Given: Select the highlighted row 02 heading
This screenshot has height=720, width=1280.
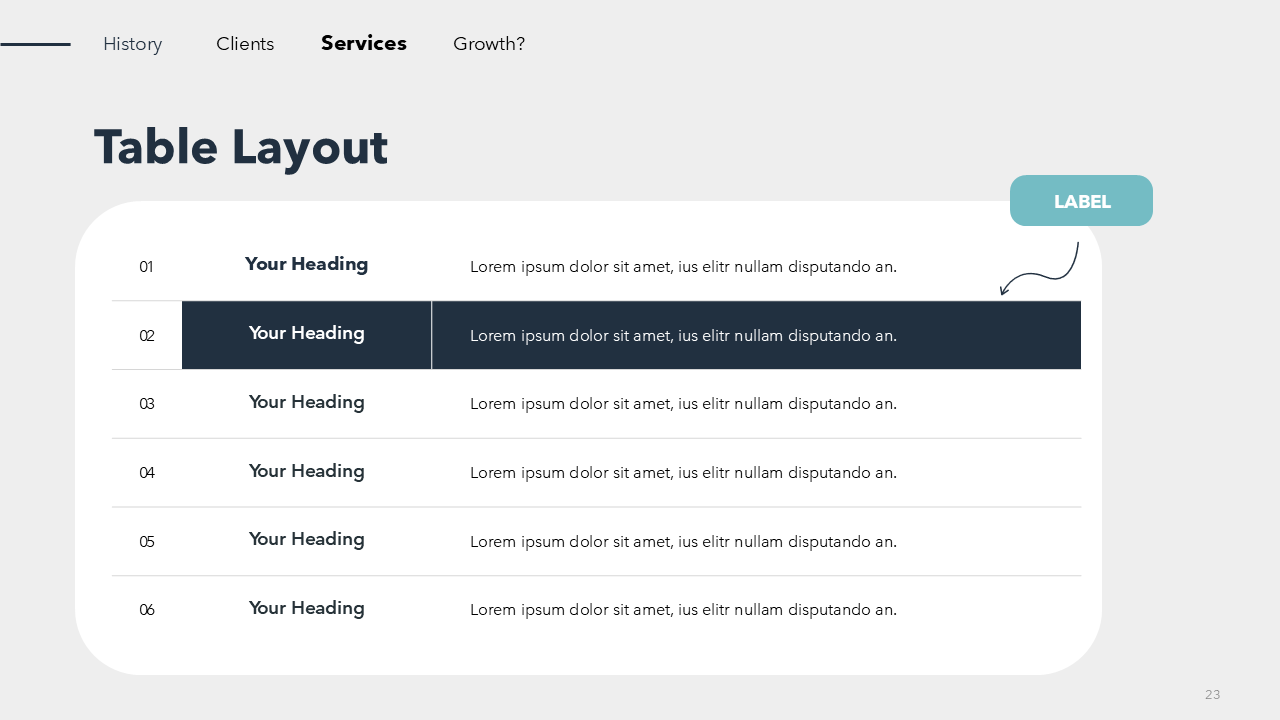Looking at the screenshot, I should point(306,334).
